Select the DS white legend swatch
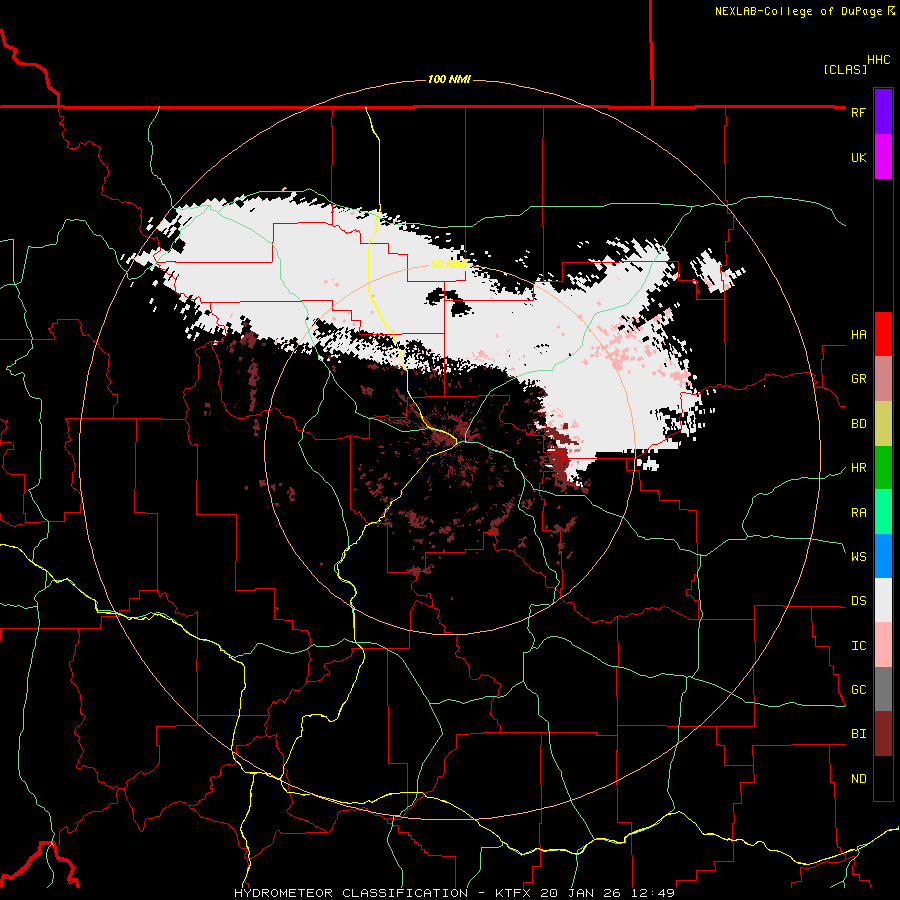The height and width of the screenshot is (900, 900). [883, 600]
